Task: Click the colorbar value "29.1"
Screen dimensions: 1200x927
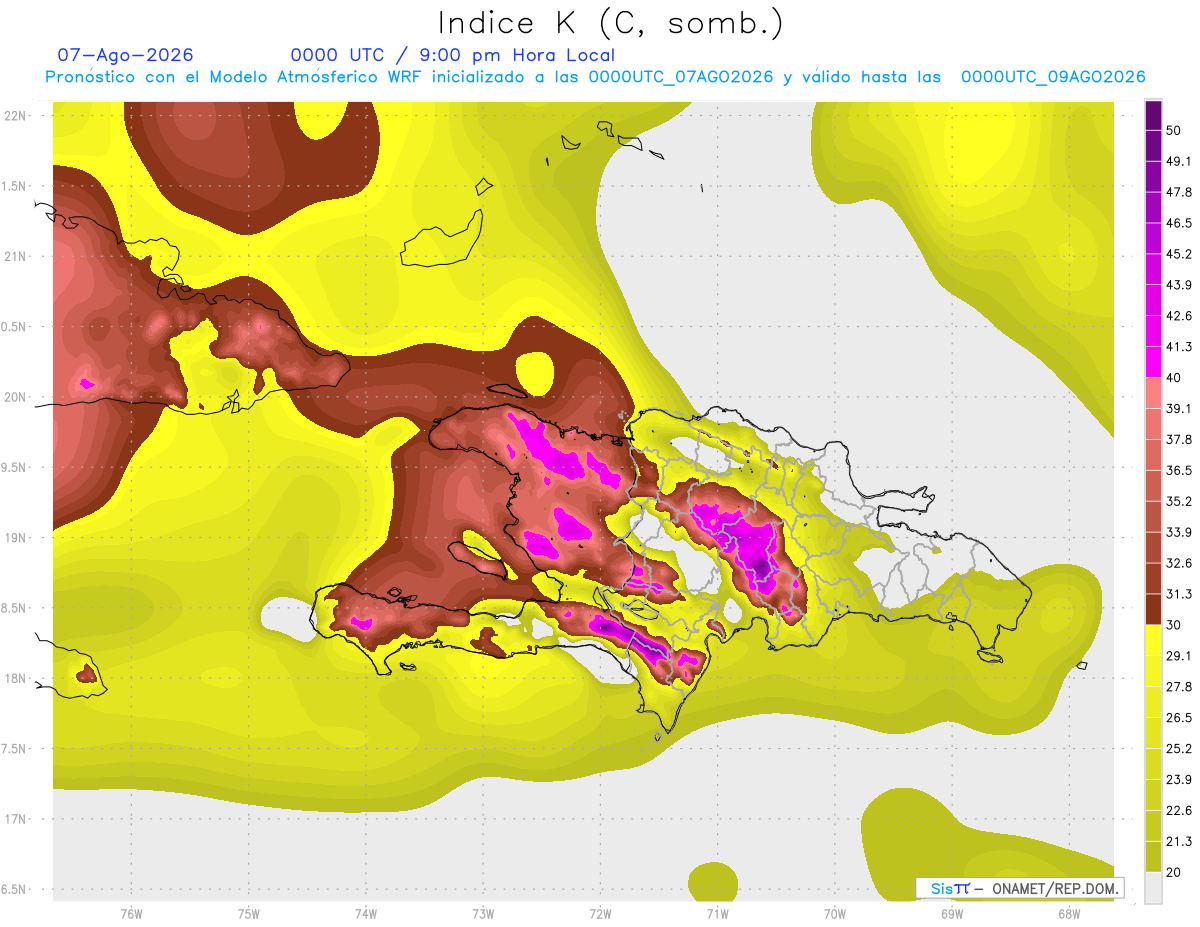Action: pos(1178,656)
